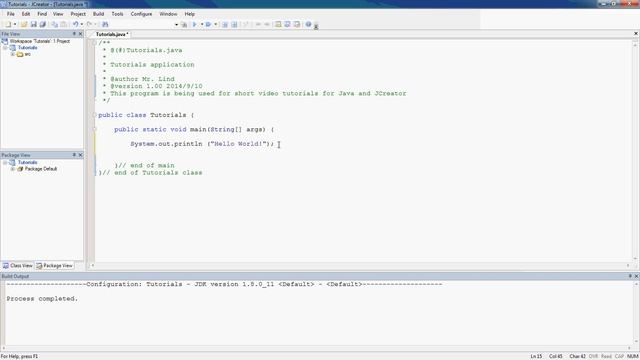Open the Run Project dropdown arrow
Viewport: 640px width, 360px height.
202,24
